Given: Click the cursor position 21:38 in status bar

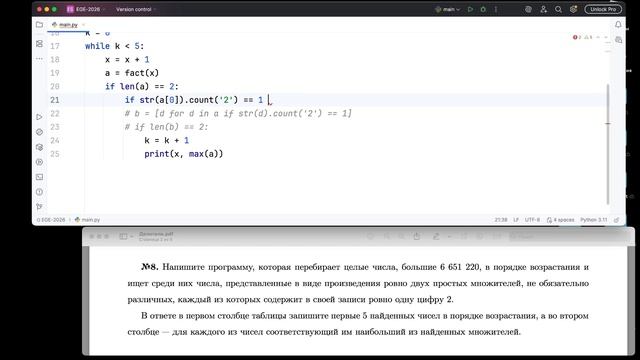Looking at the screenshot, I should pyautogui.click(x=501, y=220).
